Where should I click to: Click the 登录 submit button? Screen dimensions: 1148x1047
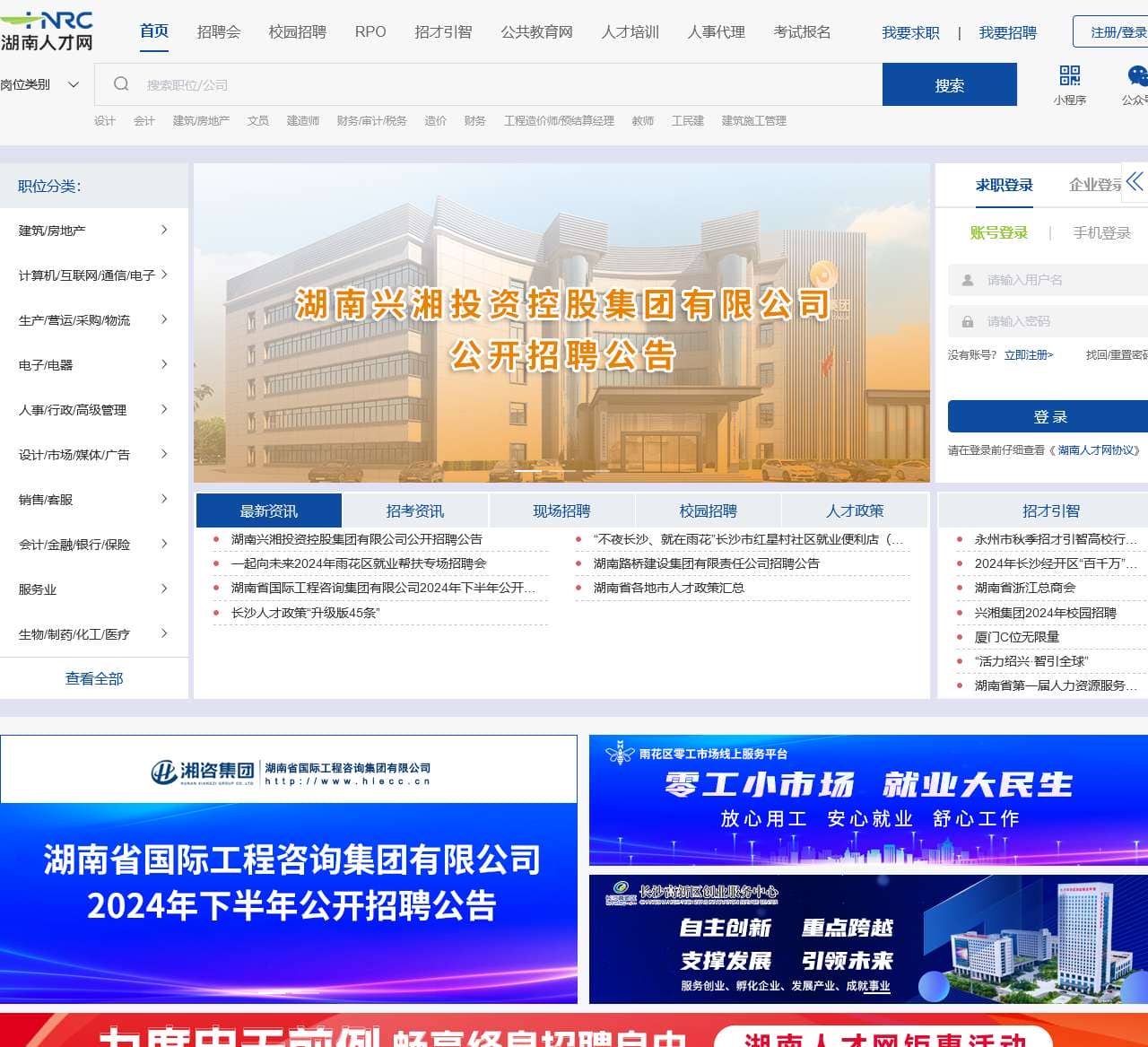[1048, 416]
